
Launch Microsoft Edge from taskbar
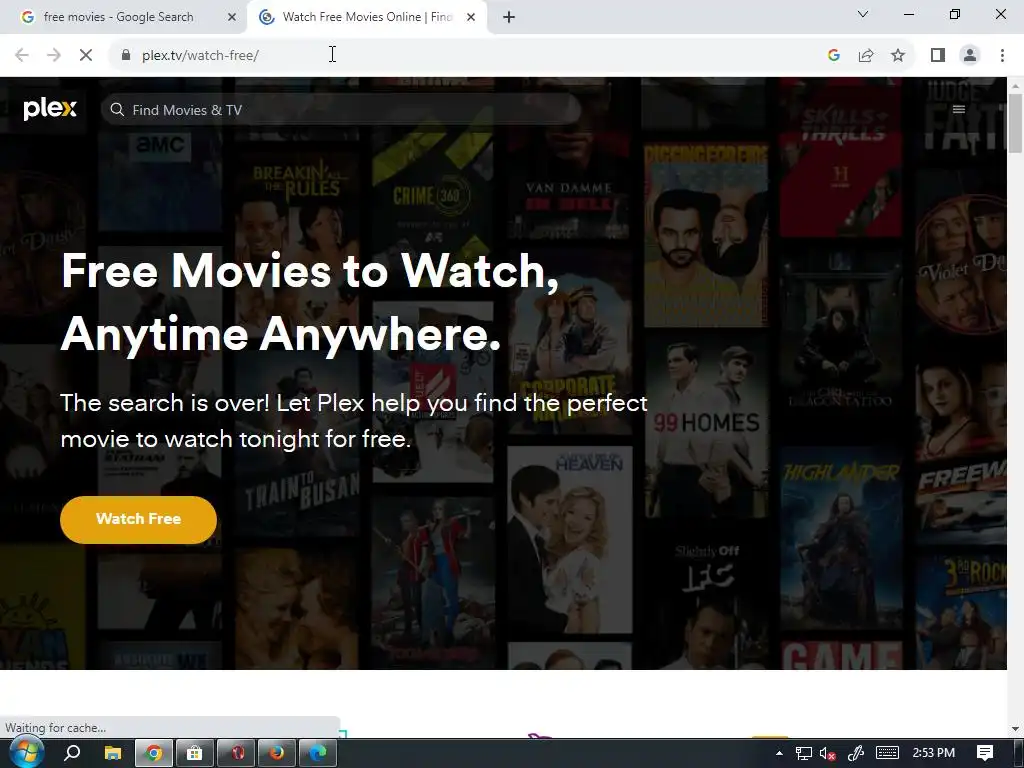click(x=318, y=753)
